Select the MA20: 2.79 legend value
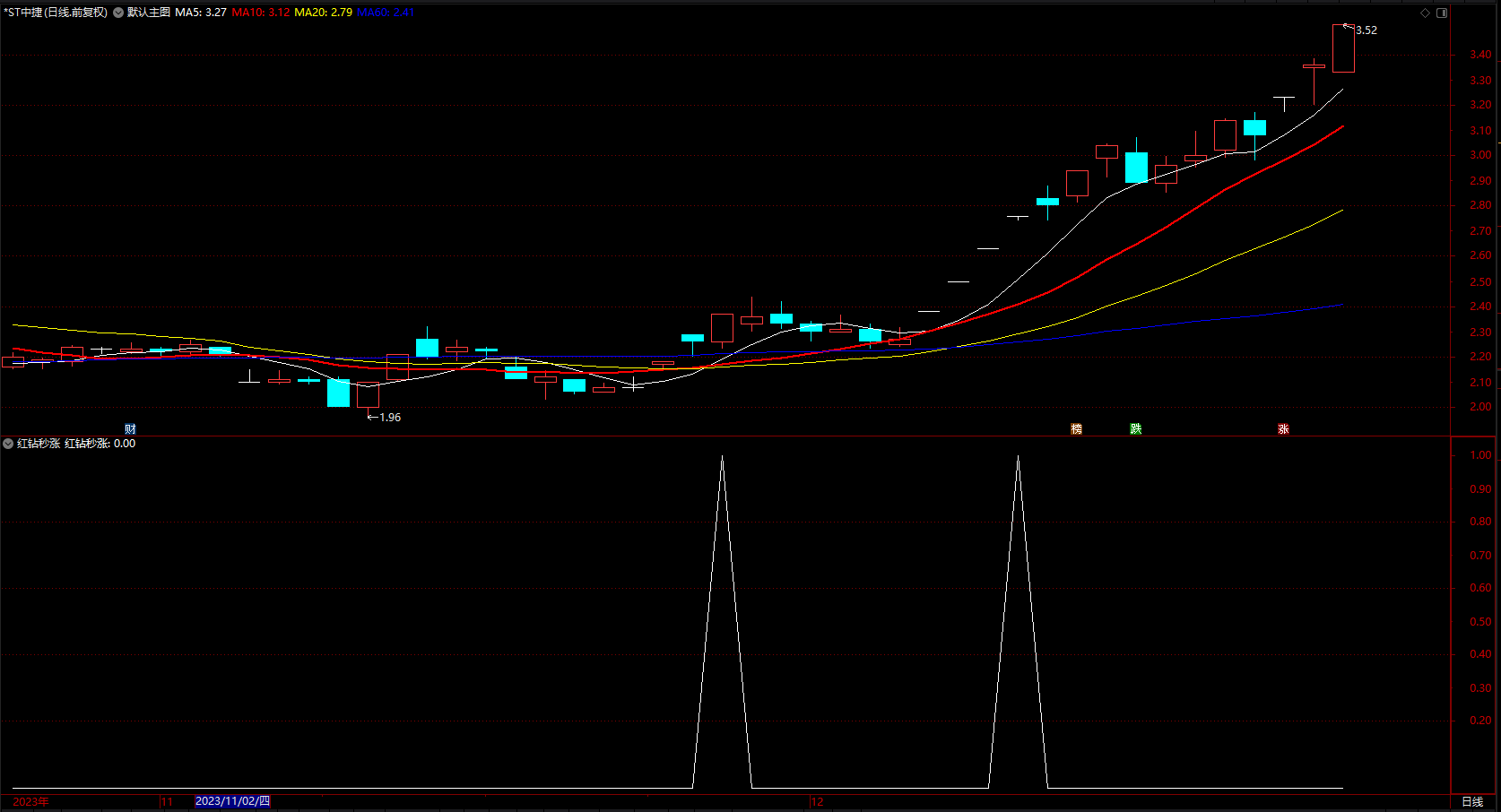Image resolution: width=1501 pixels, height=812 pixels. point(324,13)
